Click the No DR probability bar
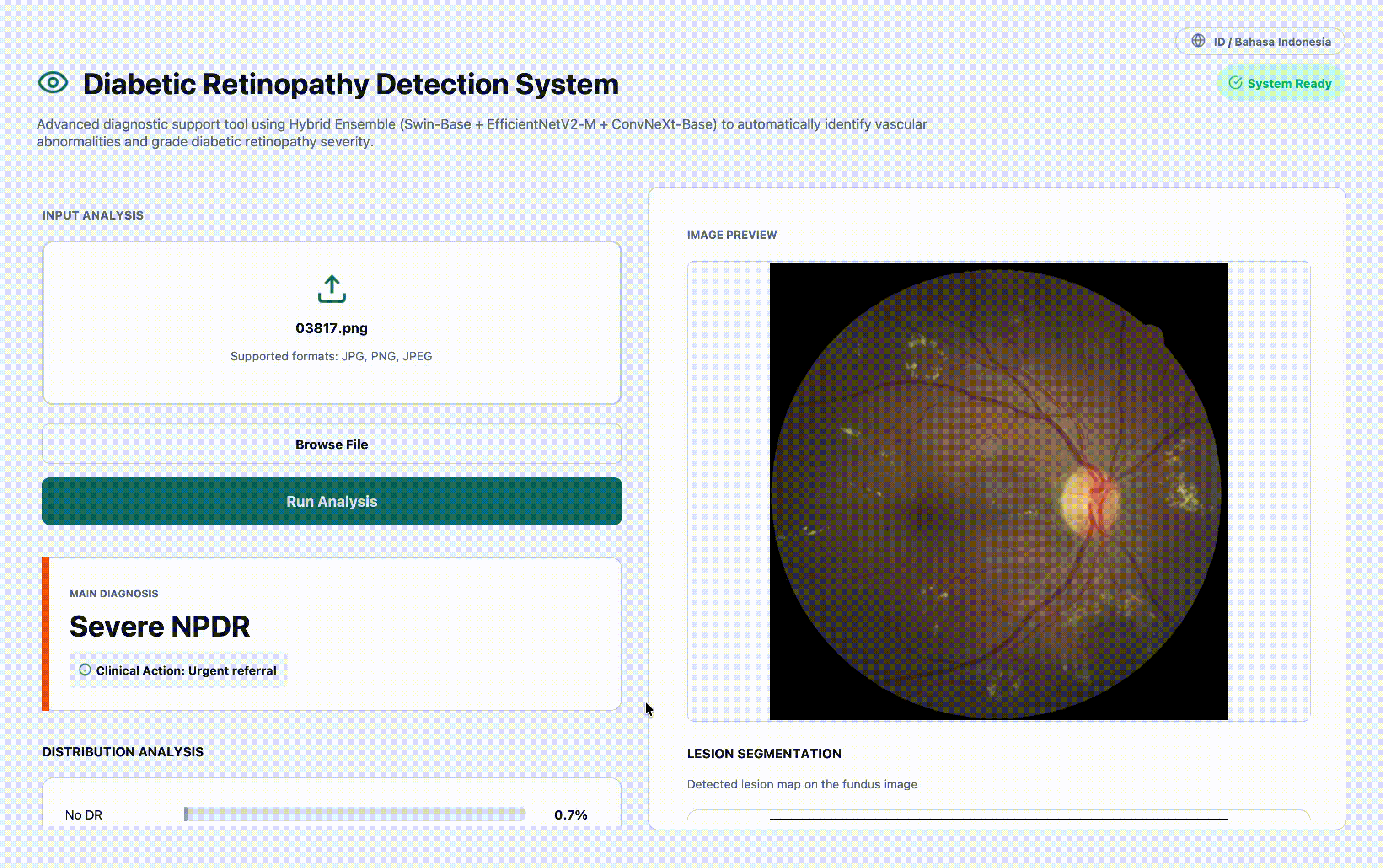This screenshot has height=868, width=1383. (355, 814)
